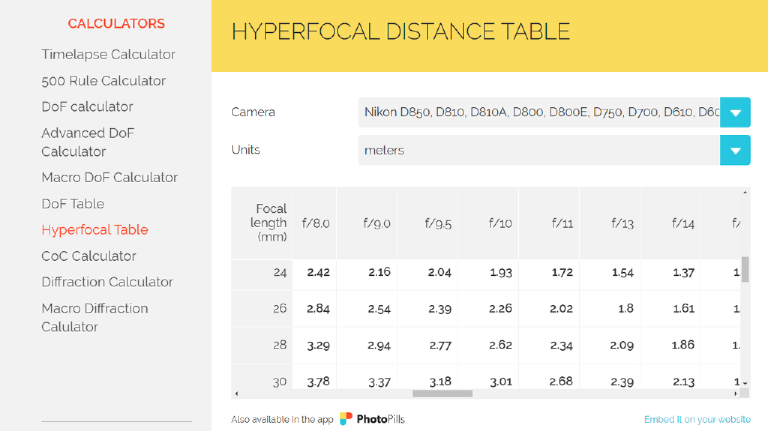Select DoF Table in sidebar
This screenshot has height=431, width=768.
[x=72, y=203]
